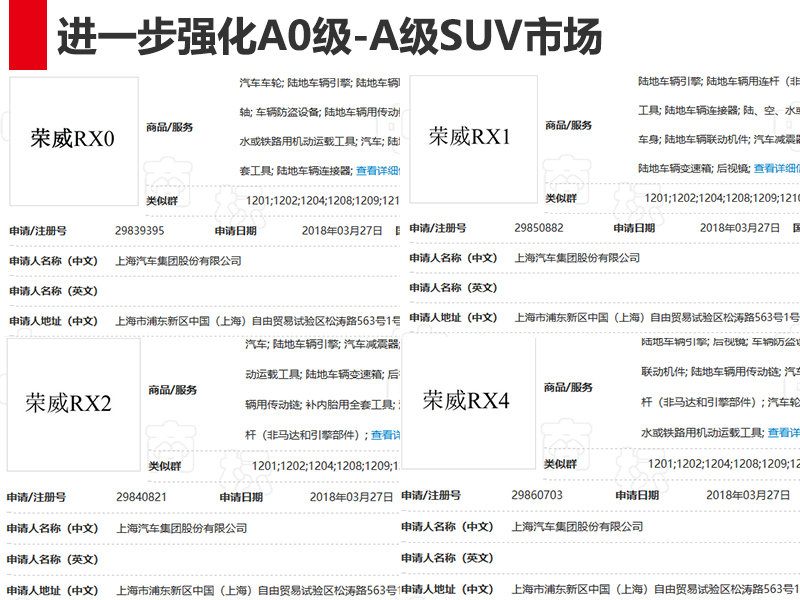
Task: Click the heading 进一步强化A0级-A级SUV市场
Action: [330, 36]
